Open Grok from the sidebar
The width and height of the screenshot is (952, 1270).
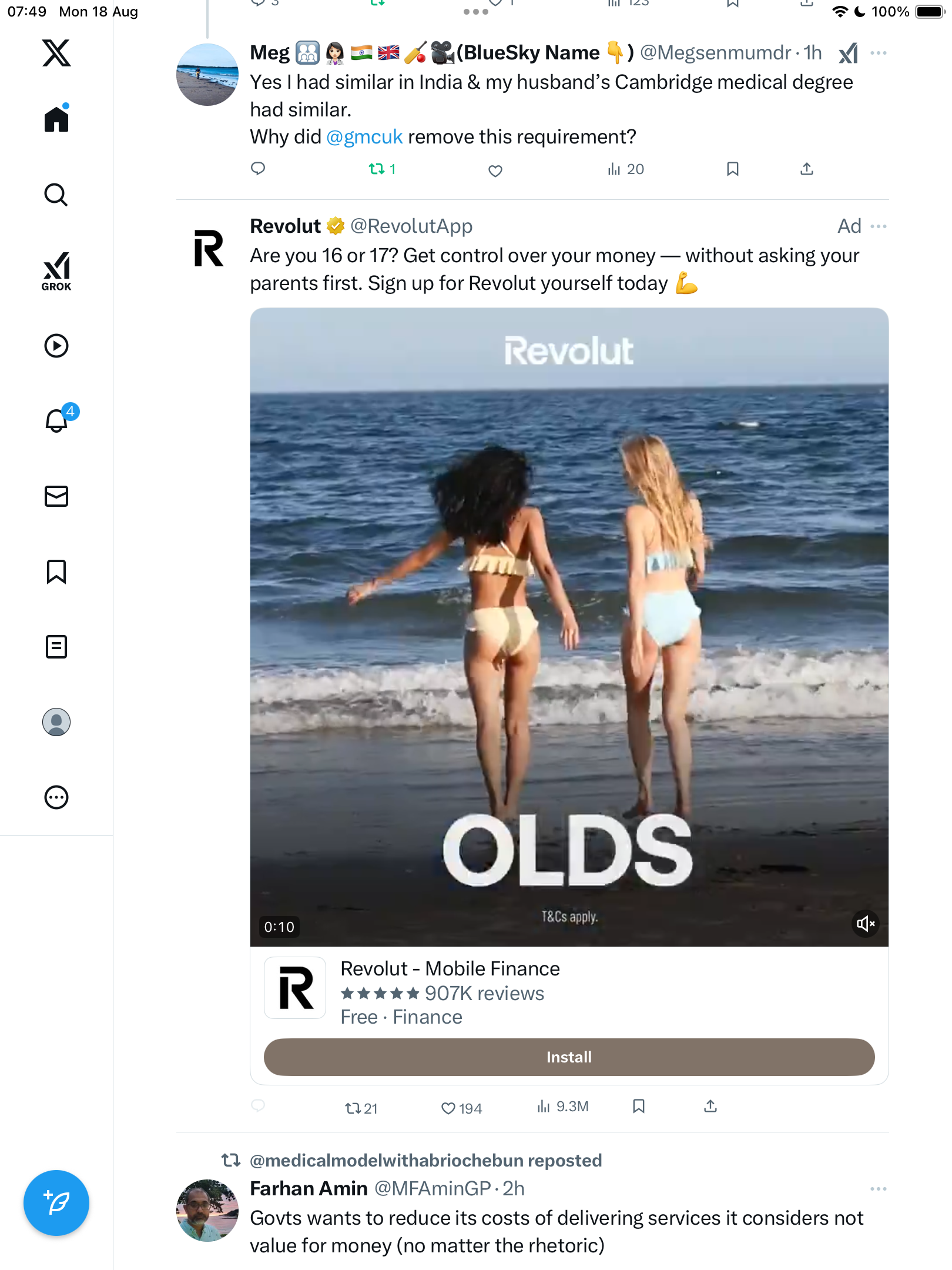tap(56, 271)
